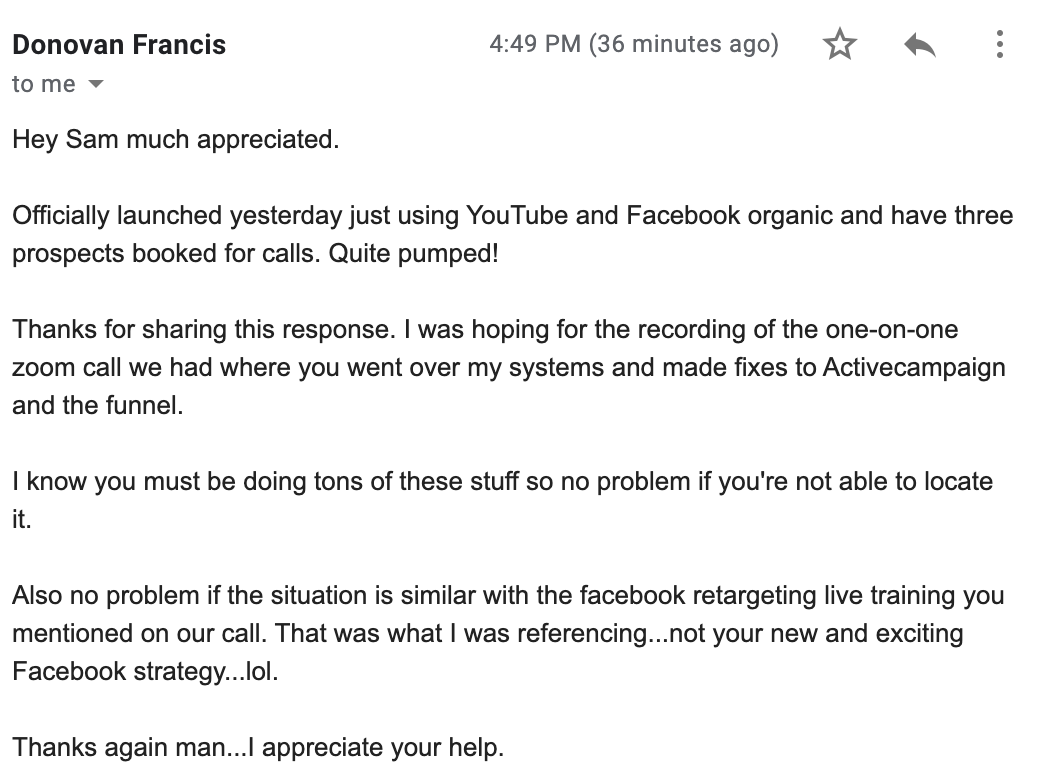Viewport: 1054px width, 780px height.
Task: Click the phrase 'Quite pumped!'
Action: (x=413, y=254)
